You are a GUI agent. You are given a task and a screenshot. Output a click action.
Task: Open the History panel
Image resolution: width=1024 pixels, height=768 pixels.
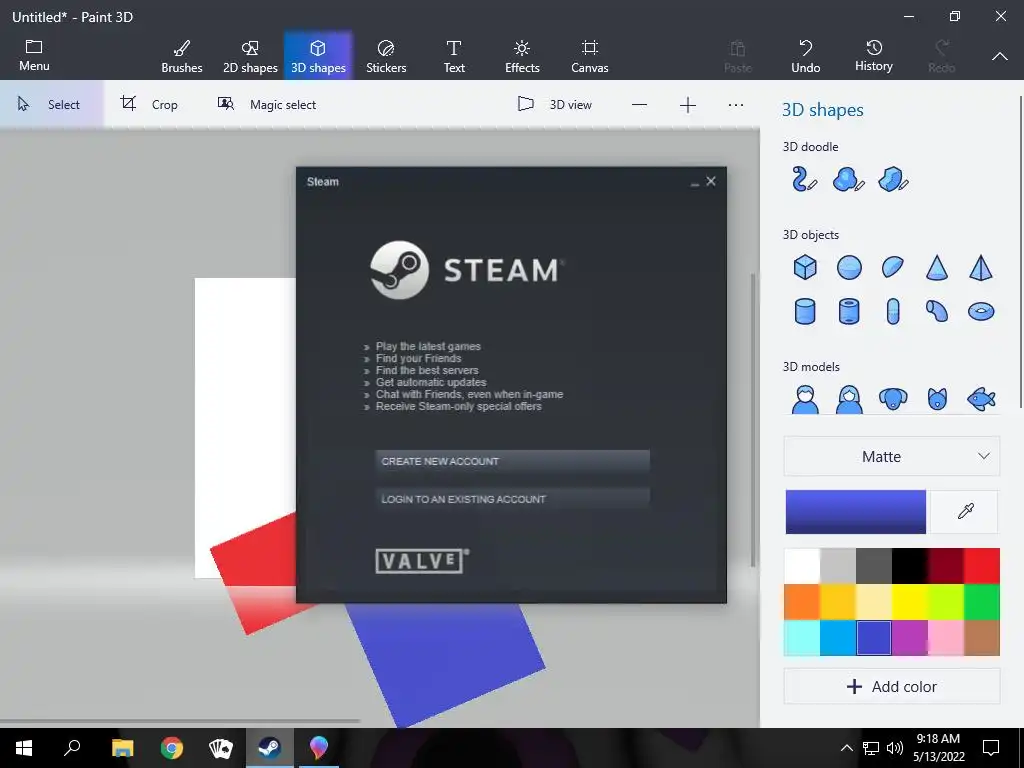(x=874, y=56)
